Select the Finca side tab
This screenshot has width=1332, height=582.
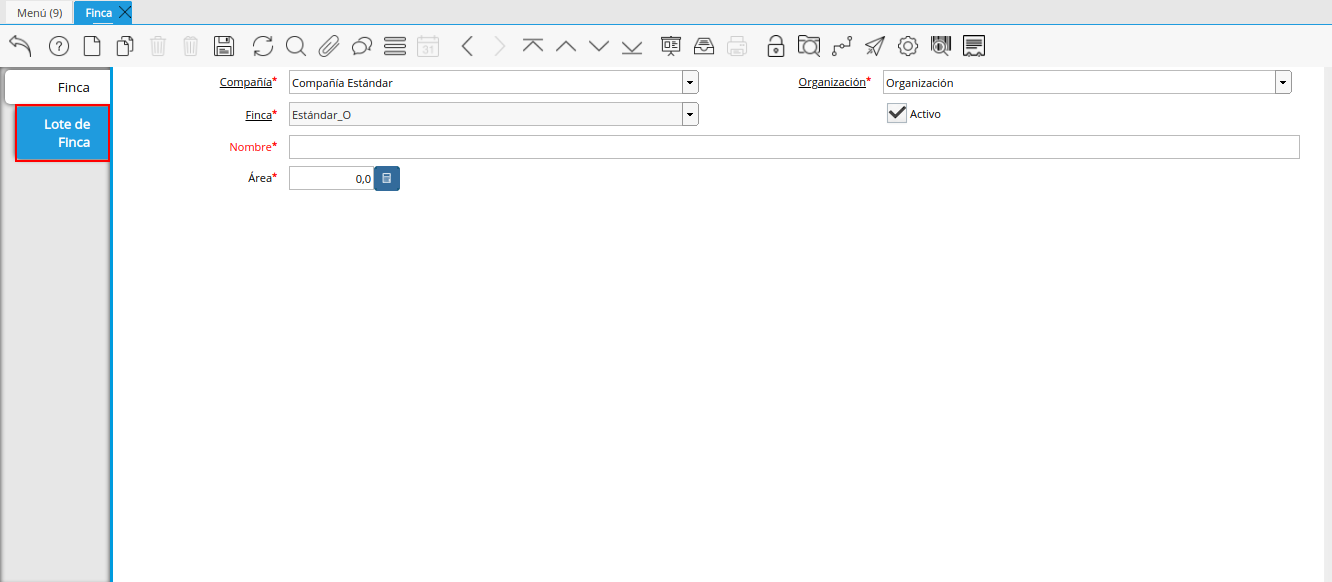58,87
